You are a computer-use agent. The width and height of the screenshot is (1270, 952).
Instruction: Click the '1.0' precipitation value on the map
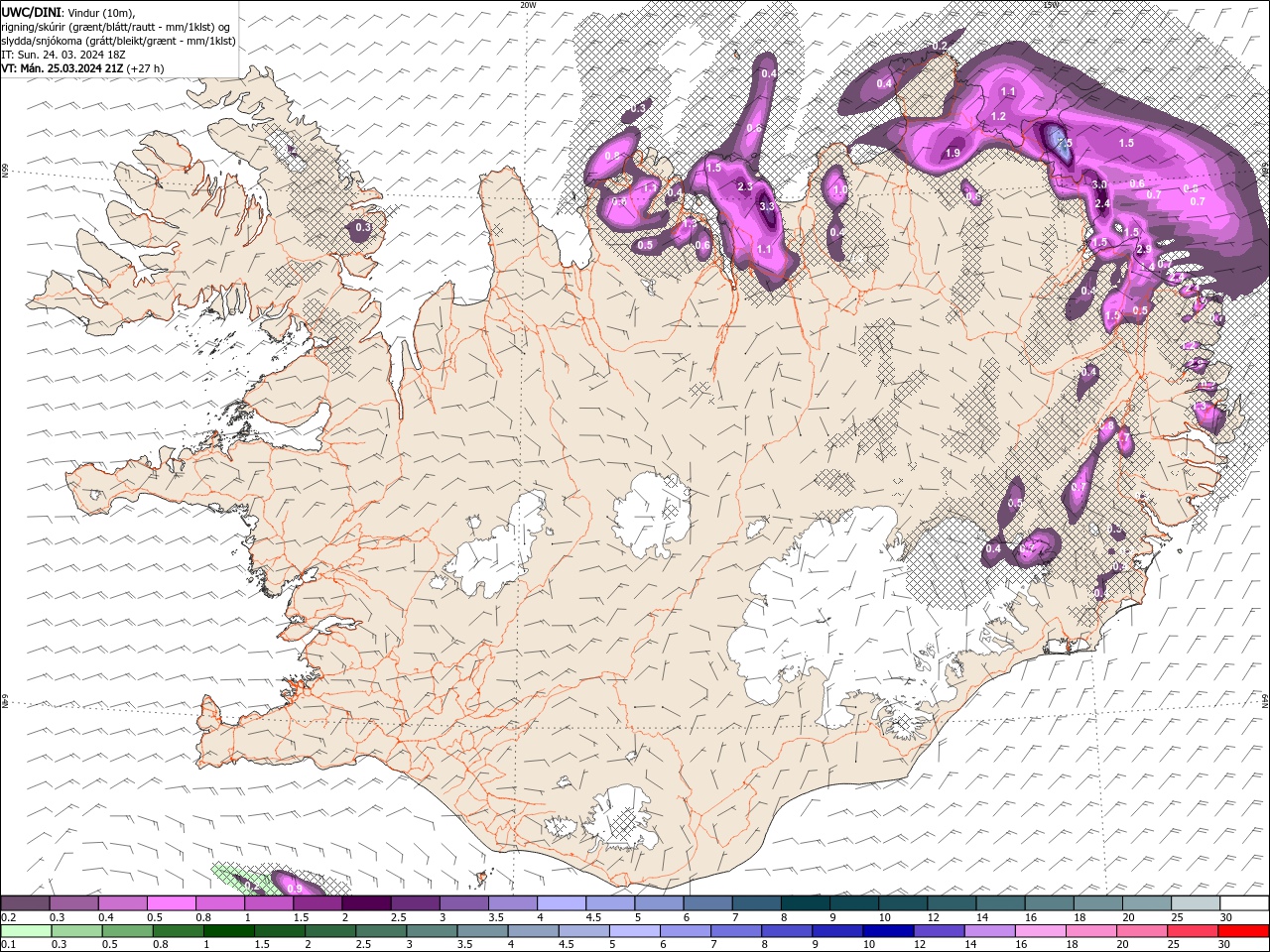click(x=840, y=190)
